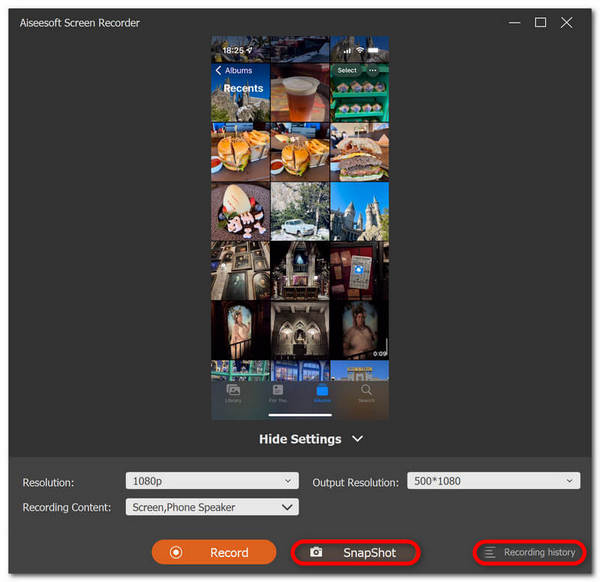The width and height of the screenshot is (600, 582).
Task: Start recording with the orange Record button
Action: point(214,552)
